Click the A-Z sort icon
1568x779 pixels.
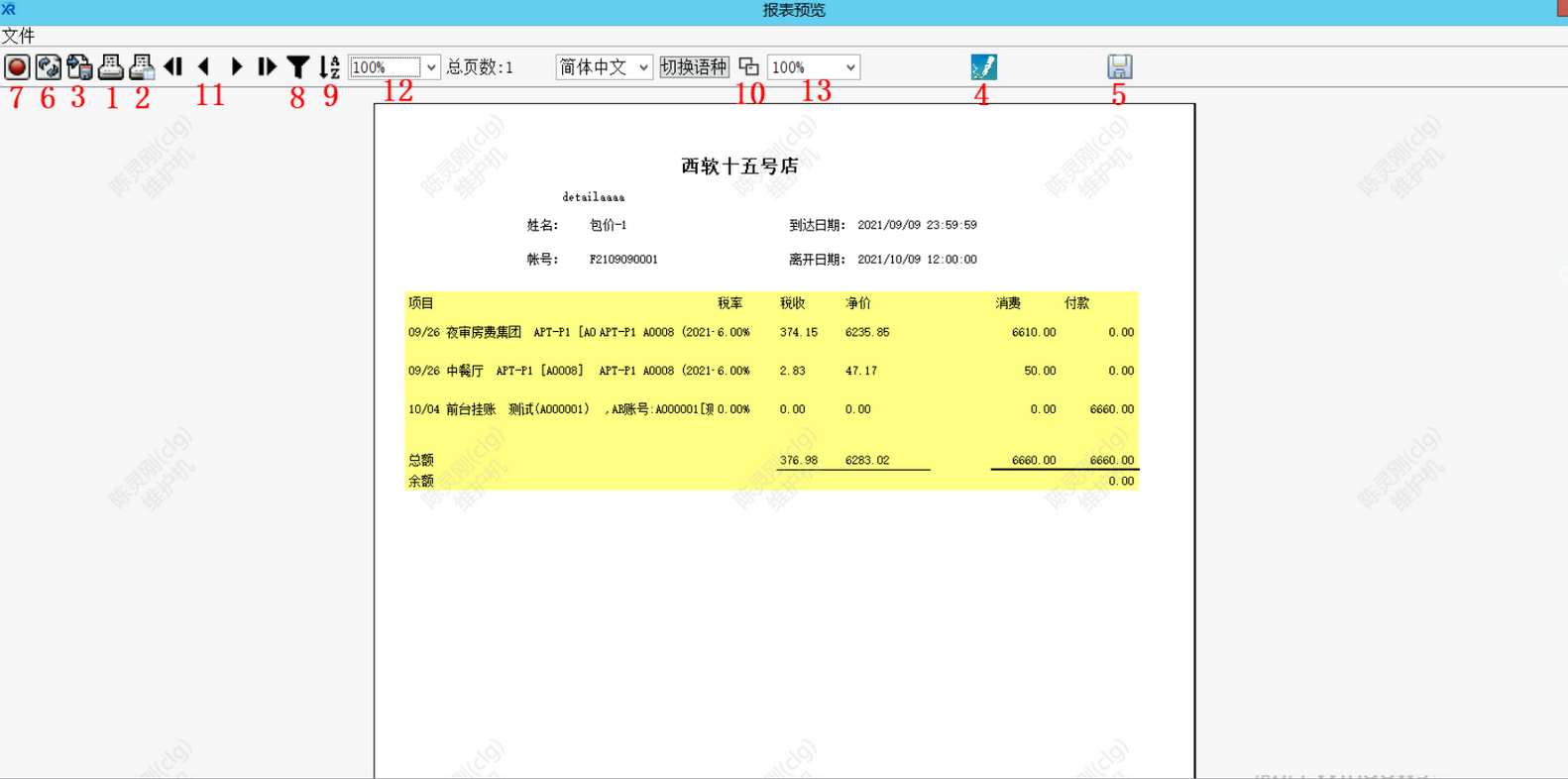(x=329, y=67)
